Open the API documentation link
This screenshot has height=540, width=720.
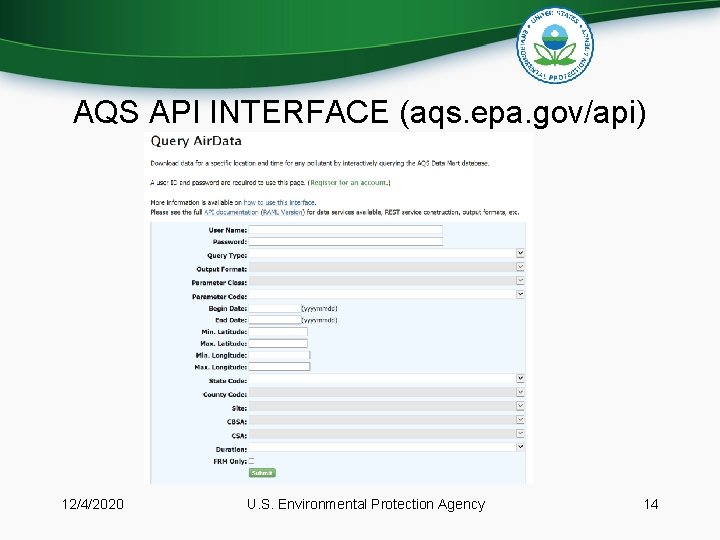pyautogui.click(x=231, y=213)
